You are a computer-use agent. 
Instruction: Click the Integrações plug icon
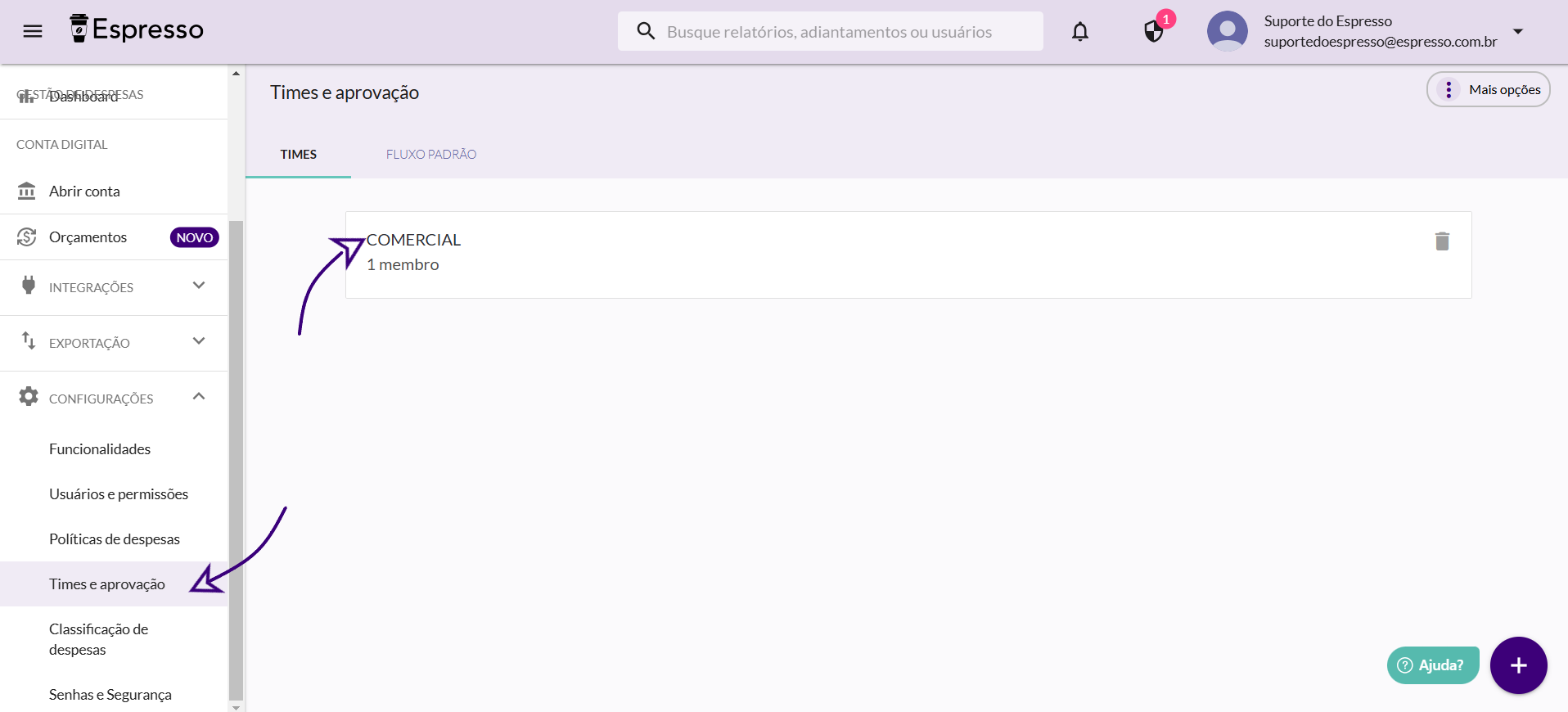pyautogui.click(x=29, y=285)
